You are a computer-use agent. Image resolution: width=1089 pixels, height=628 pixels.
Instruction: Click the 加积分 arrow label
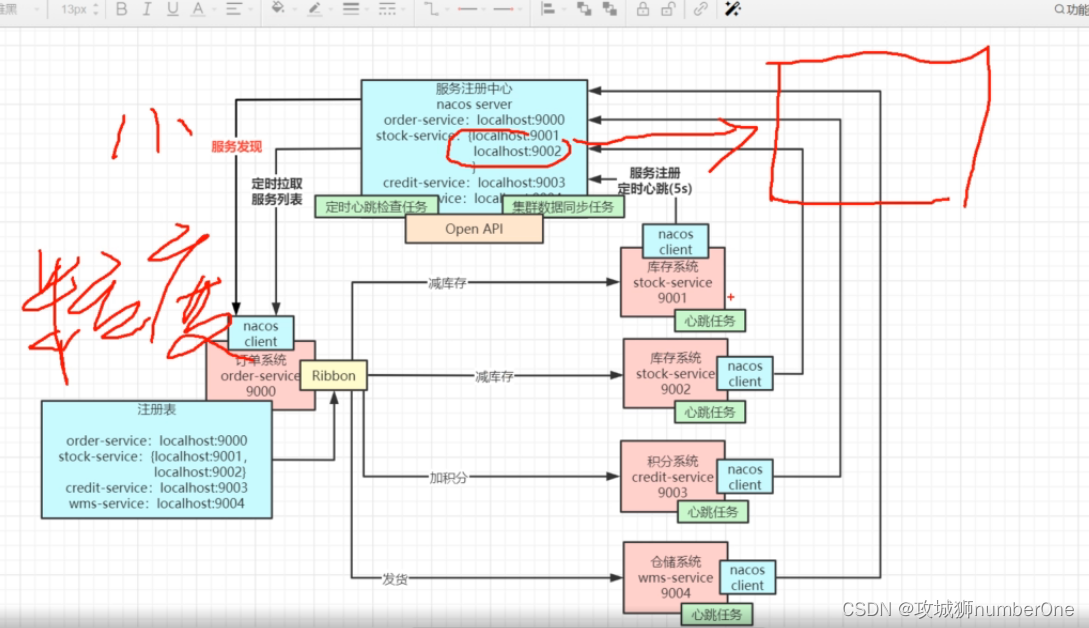448,478
